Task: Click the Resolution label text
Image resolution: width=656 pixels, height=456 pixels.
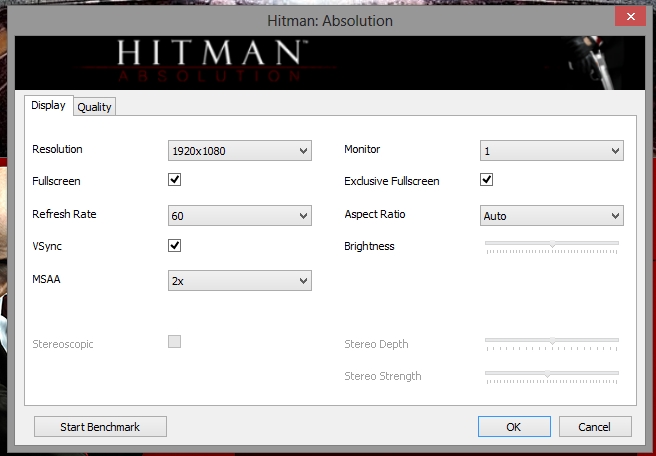Action: coord(57,149)
